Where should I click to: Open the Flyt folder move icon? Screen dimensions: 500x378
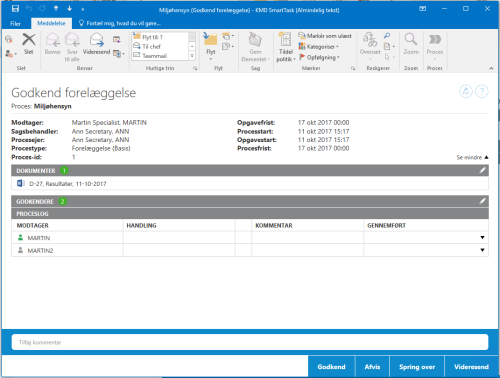click(211, 39)
